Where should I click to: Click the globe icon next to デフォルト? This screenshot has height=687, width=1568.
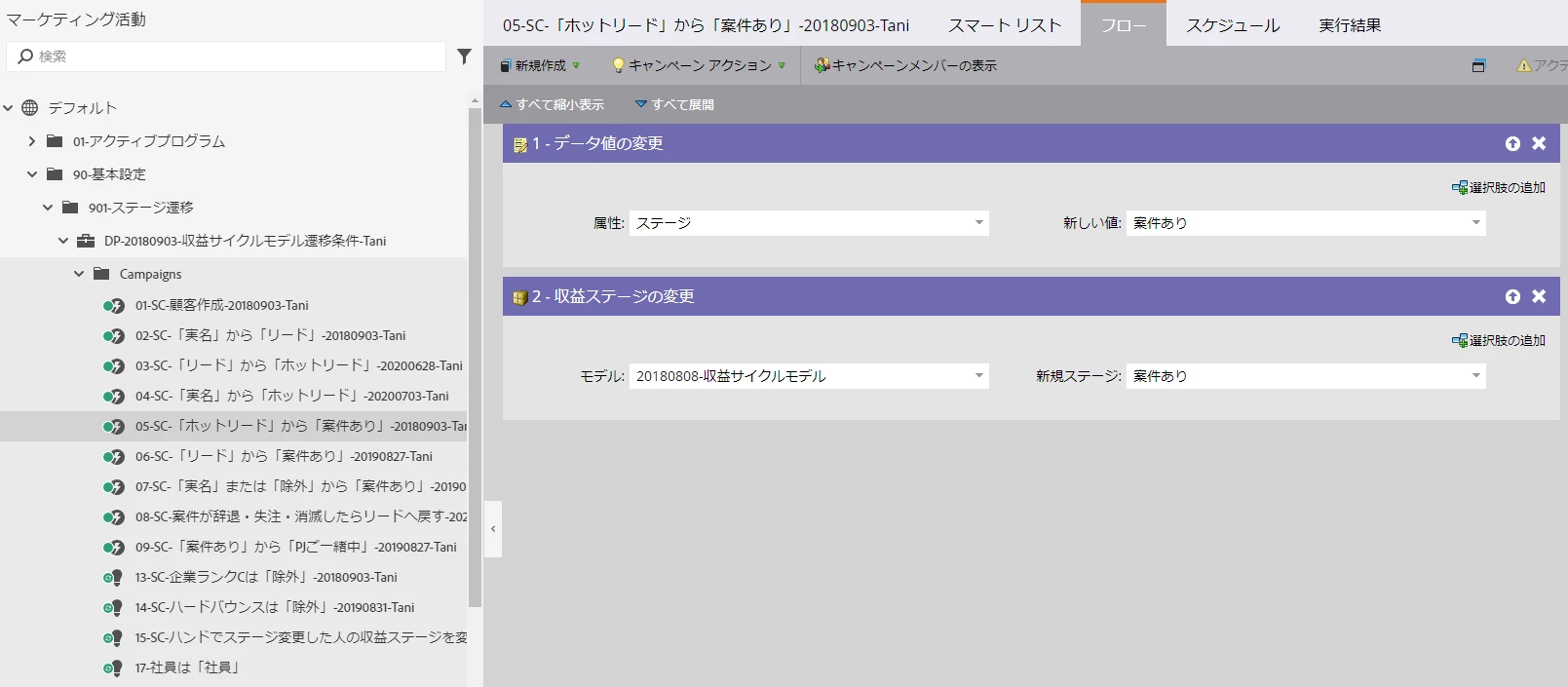(x=30, y=108)
